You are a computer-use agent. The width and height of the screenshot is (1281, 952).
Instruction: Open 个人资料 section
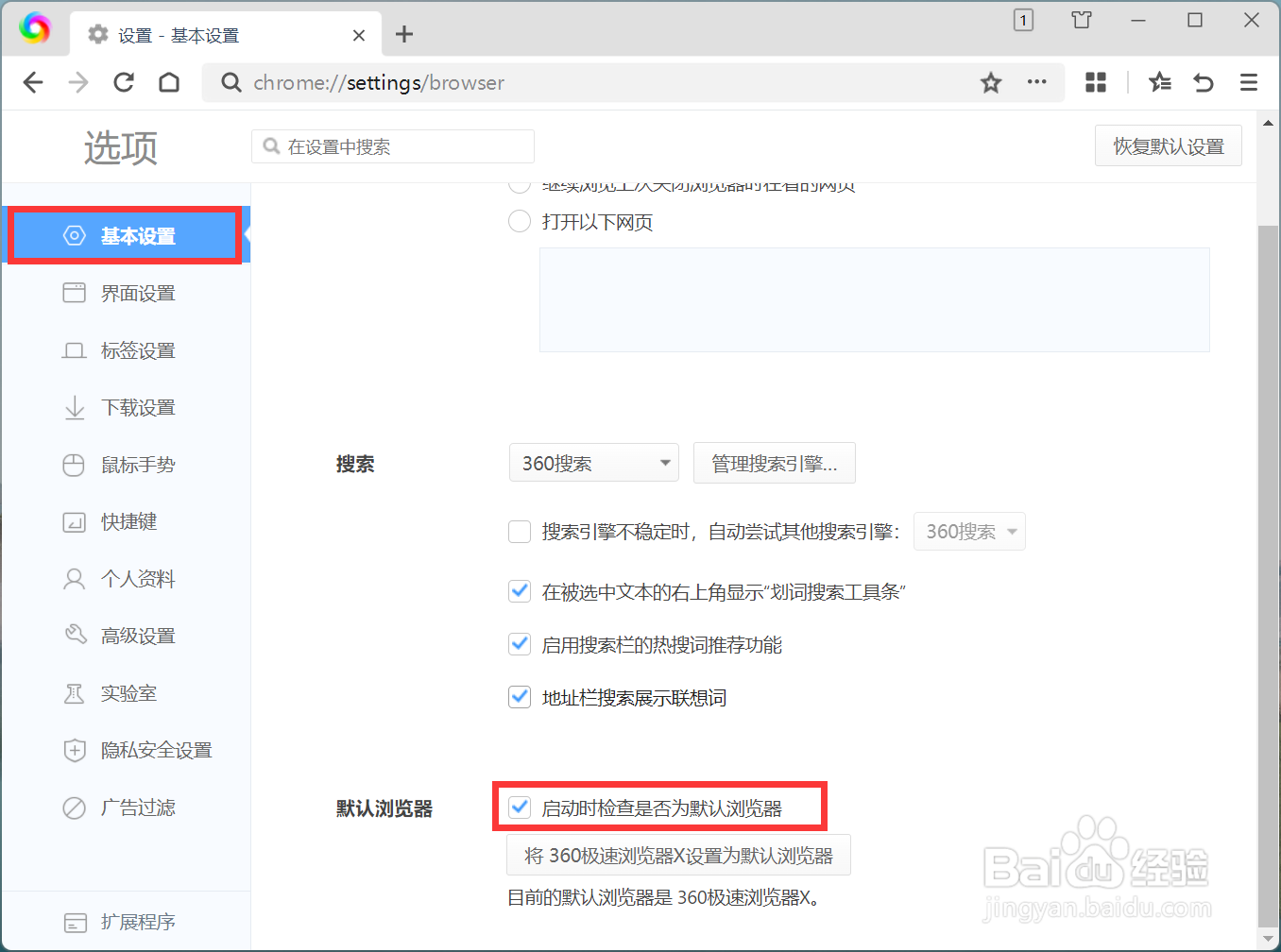click(x=126, y=579)
